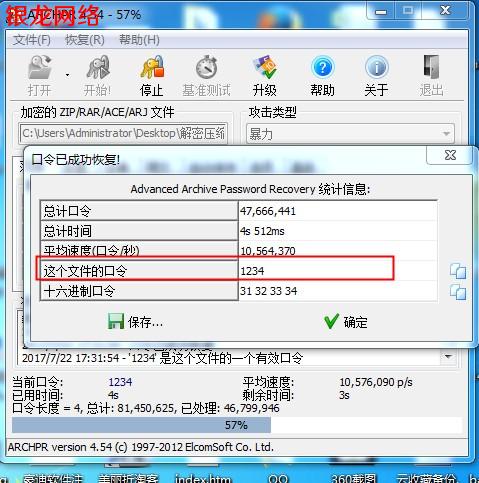479x483 pixels.
Task: Copy the hexadecimal password icon
Action: pos(458,292)
